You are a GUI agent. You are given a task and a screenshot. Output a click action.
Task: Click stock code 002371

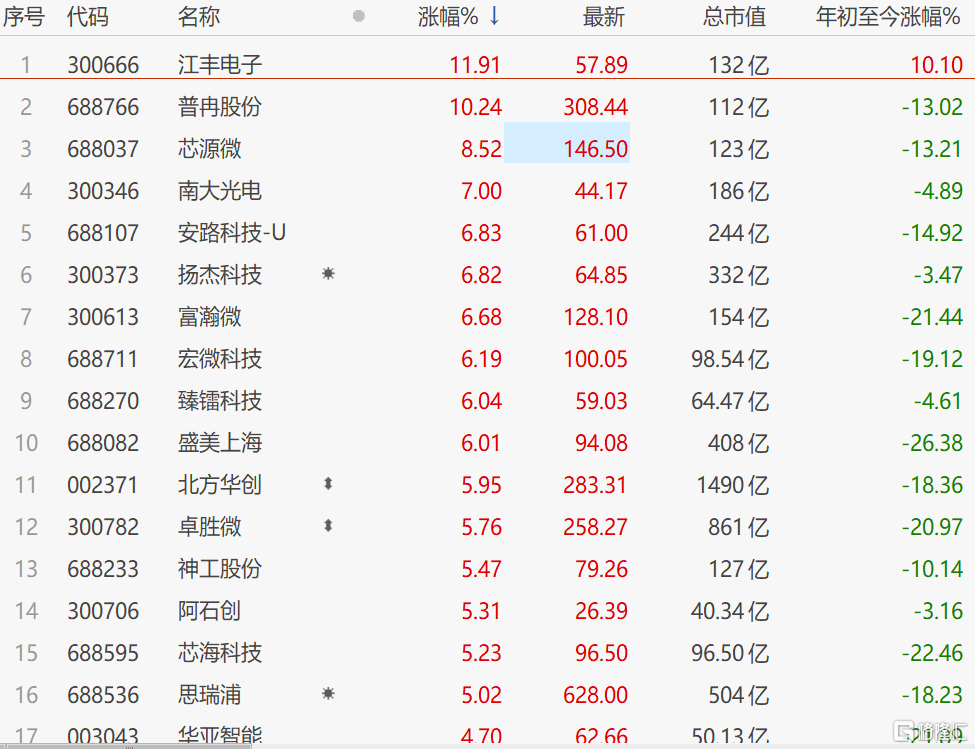pyautogui.click(x=103, y=485)
